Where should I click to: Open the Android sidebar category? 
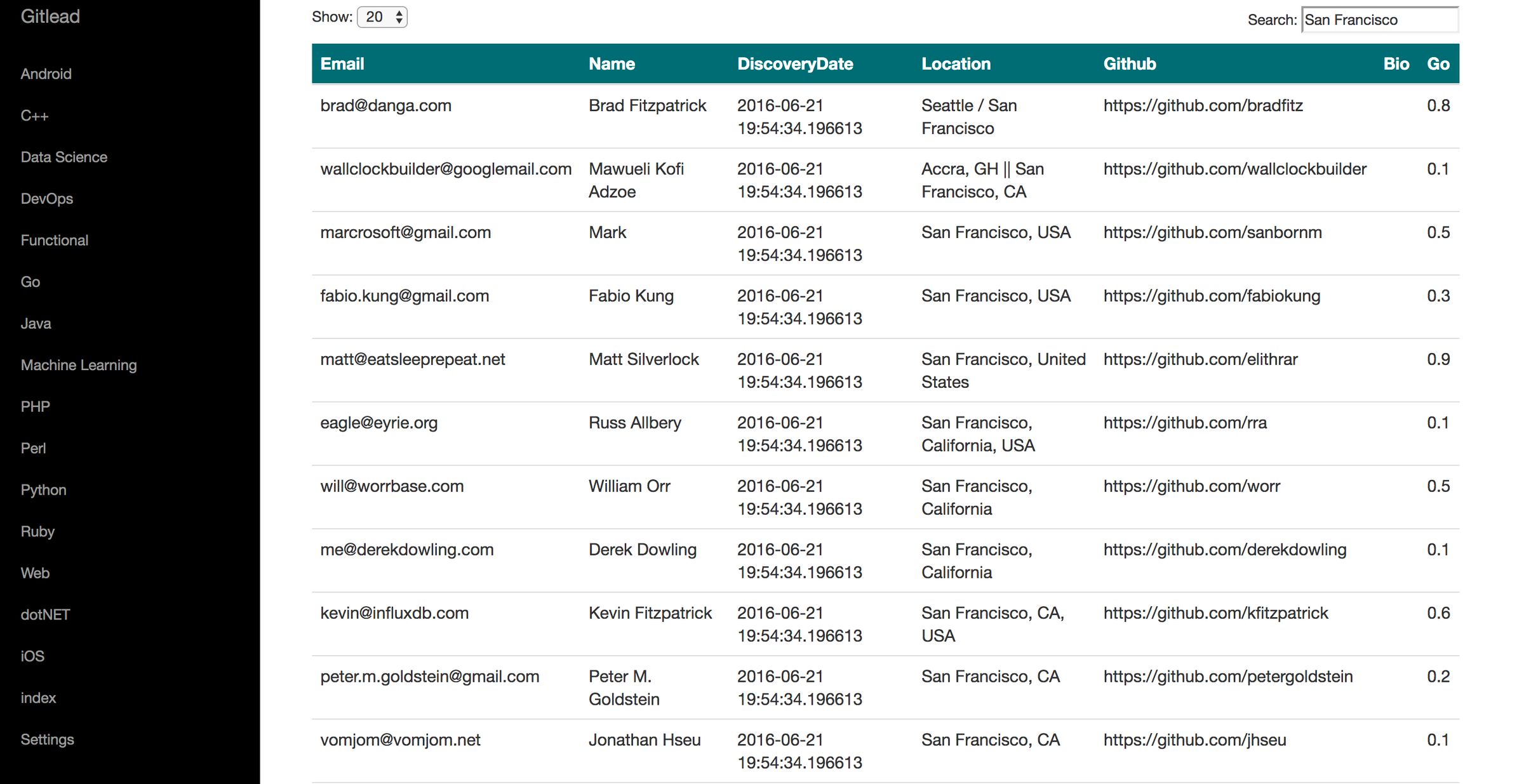46,74
